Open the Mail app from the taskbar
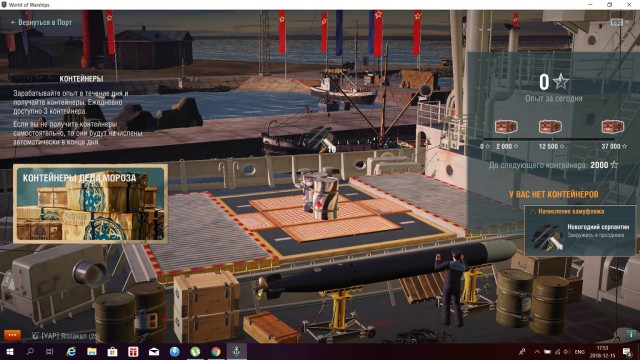Screen dimensions: 640x360 coord(154,351)
